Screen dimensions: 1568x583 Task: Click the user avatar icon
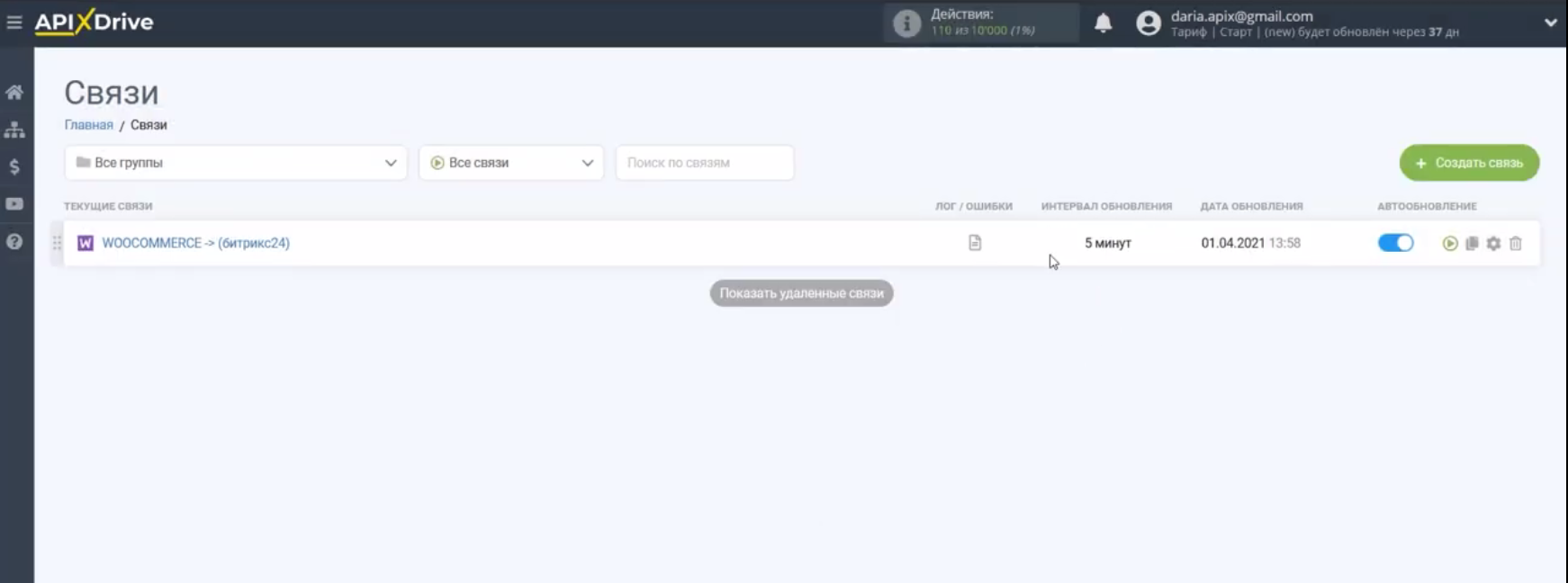point(1148,22)
